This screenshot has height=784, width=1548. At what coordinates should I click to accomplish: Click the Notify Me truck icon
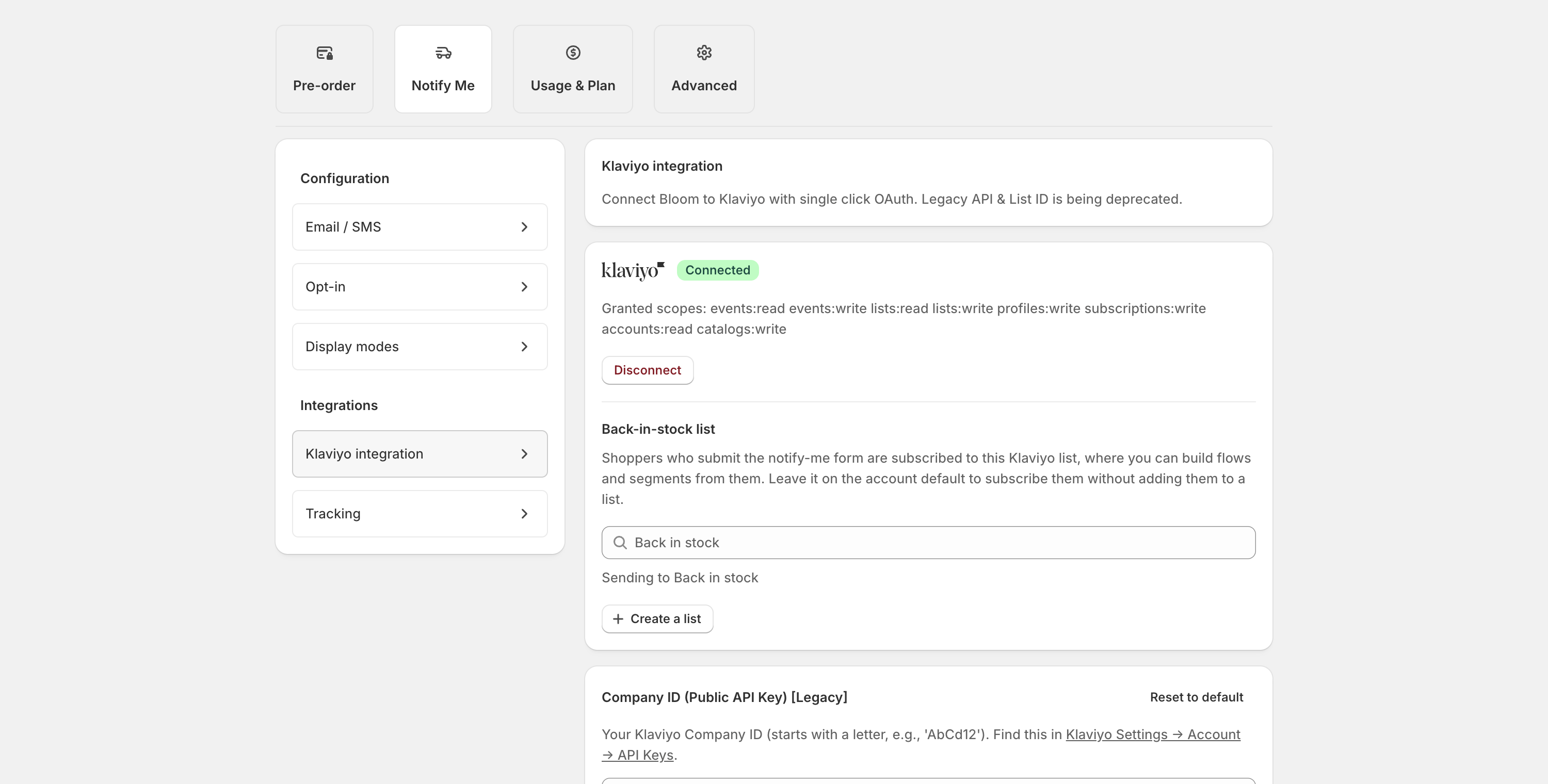[x=443, y=53]
